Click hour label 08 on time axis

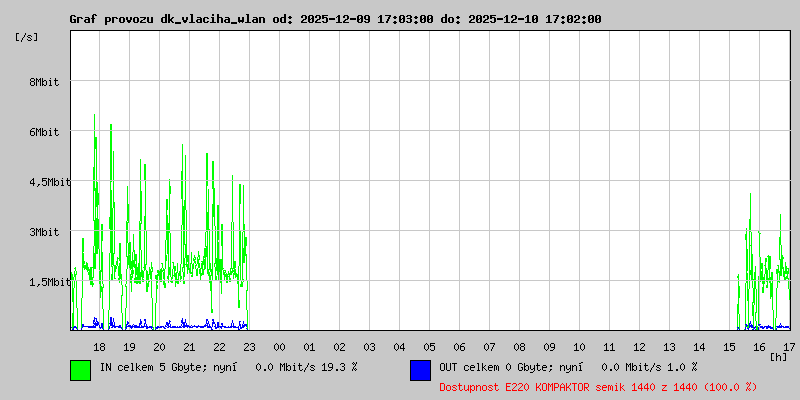click(519, 347)
